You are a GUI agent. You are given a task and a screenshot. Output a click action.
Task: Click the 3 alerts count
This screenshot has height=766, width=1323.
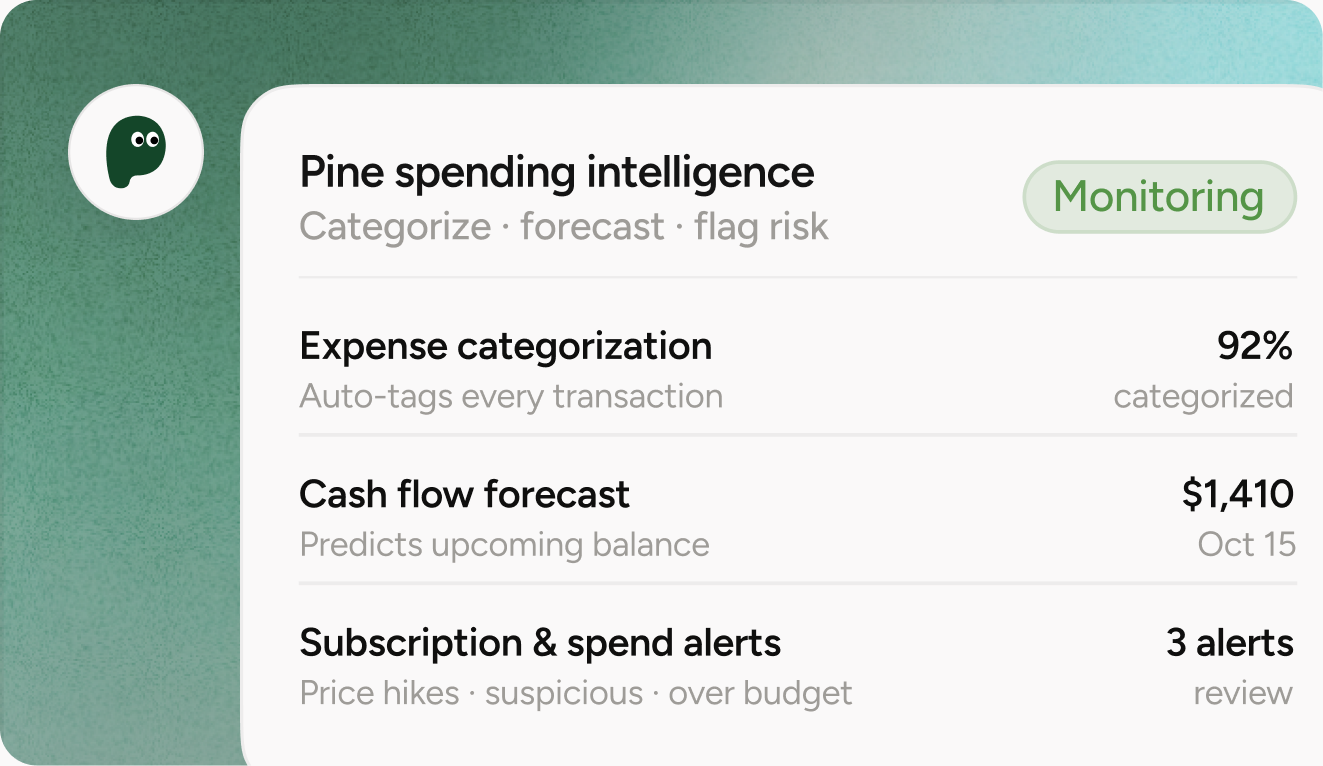coord(1230,642)
